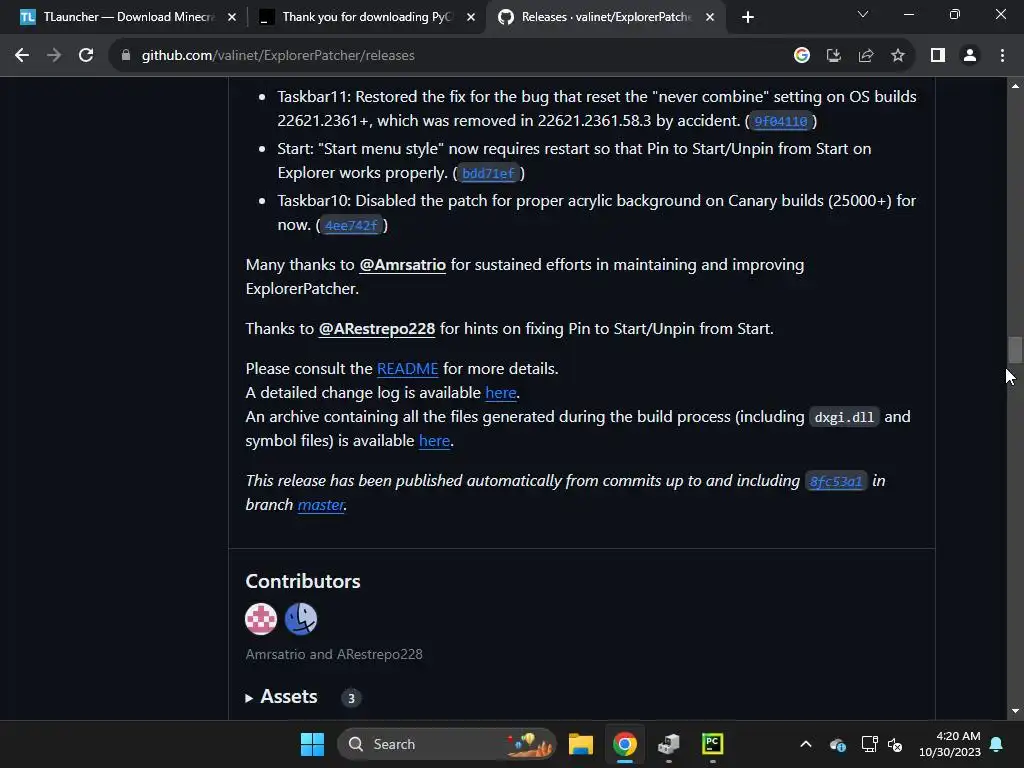
Task: Toggle the Chrome side panel
Action: [x=938, y=56]
